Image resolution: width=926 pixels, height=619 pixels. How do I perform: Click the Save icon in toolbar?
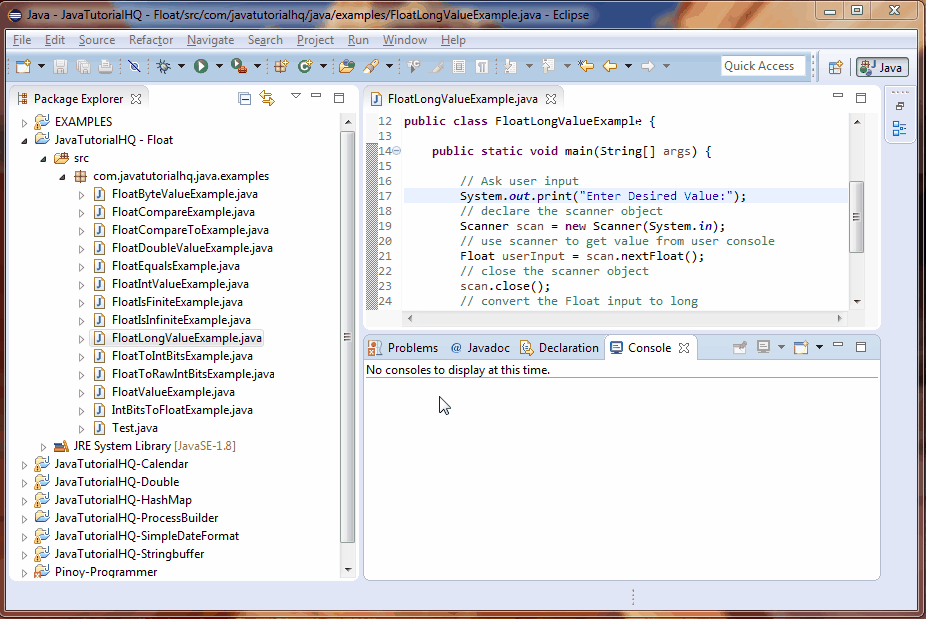pyautogui.click(x=60, y=66)
